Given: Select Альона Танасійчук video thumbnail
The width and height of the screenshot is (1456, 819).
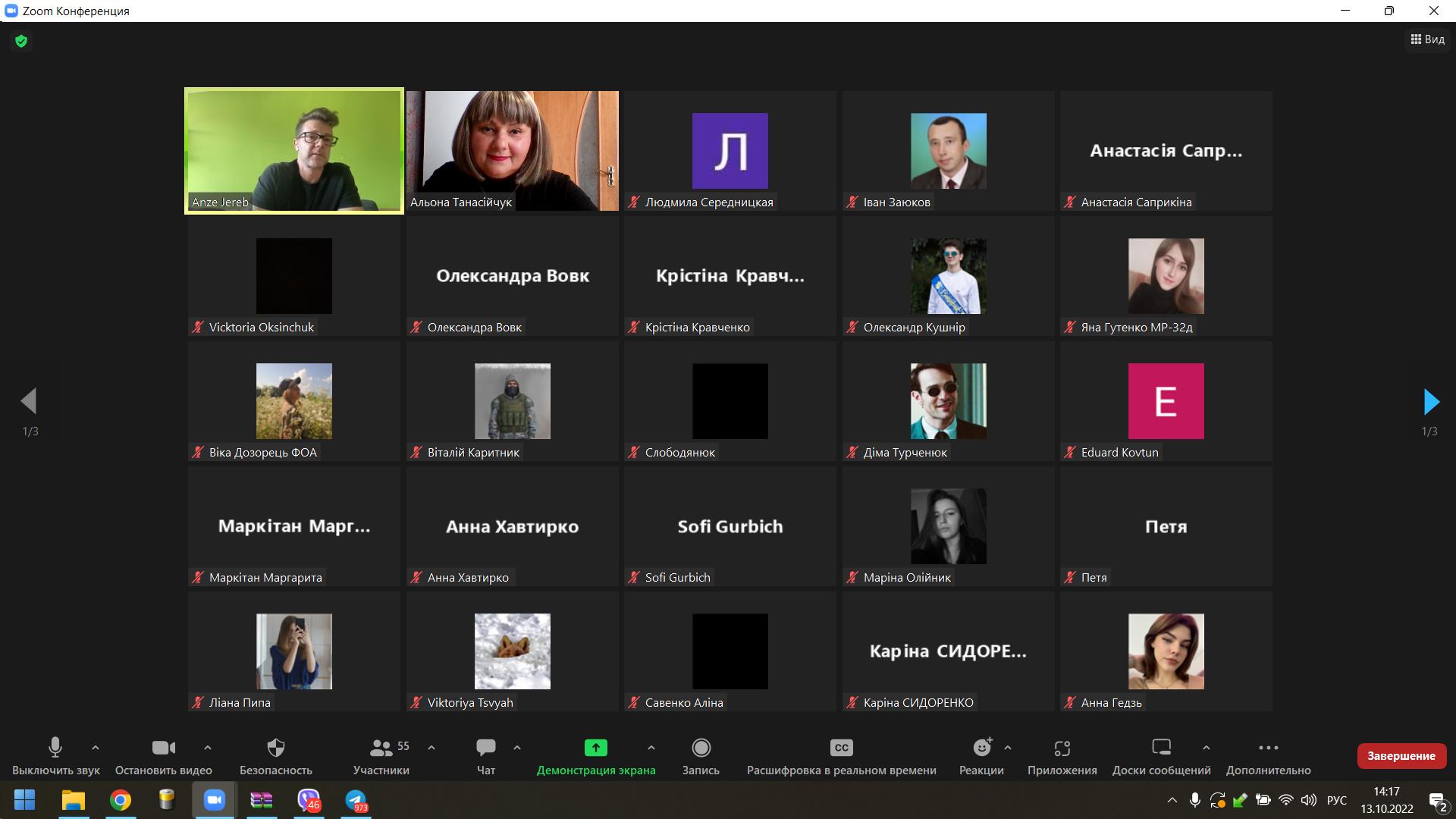Looking at the screenshot, I should coord(513,150).
